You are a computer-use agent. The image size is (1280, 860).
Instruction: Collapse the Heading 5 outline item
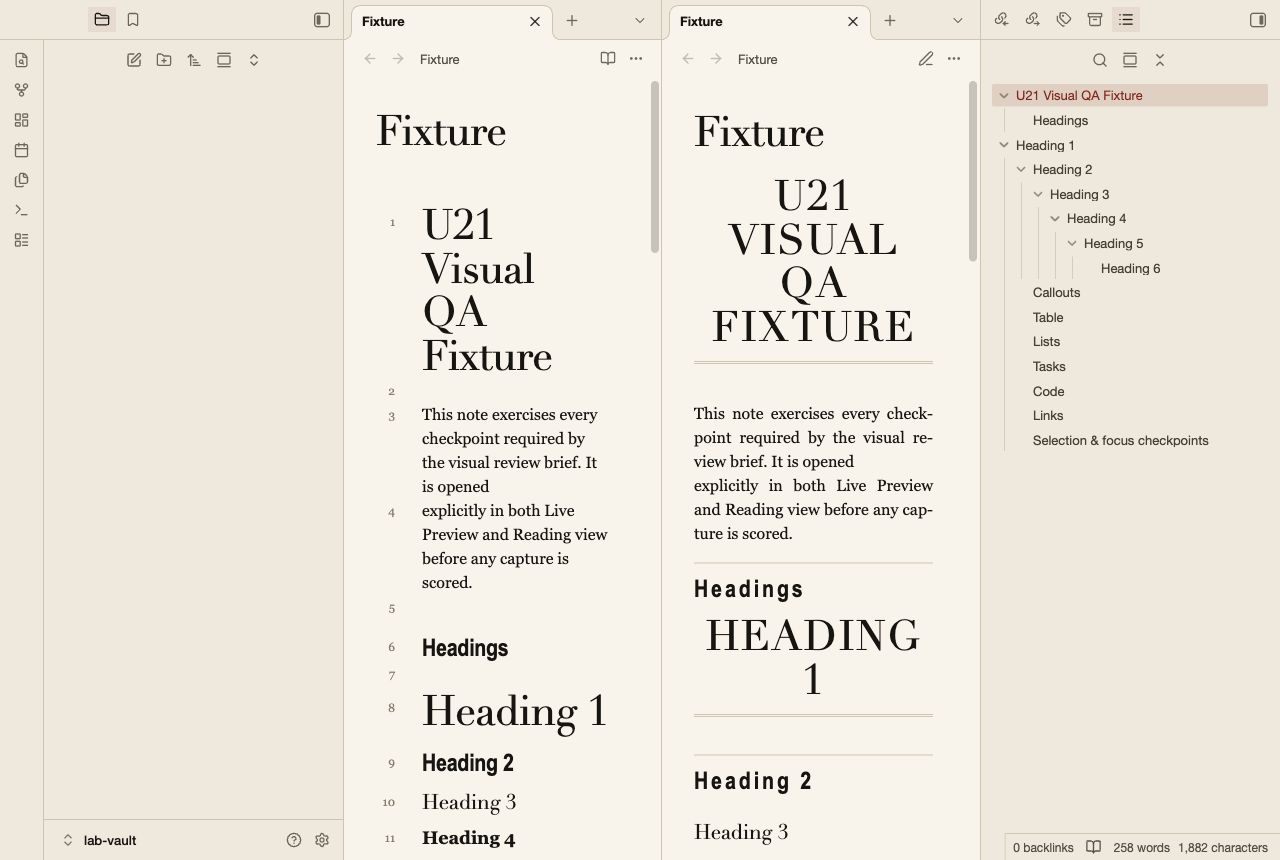click(x=1072, y=243)
